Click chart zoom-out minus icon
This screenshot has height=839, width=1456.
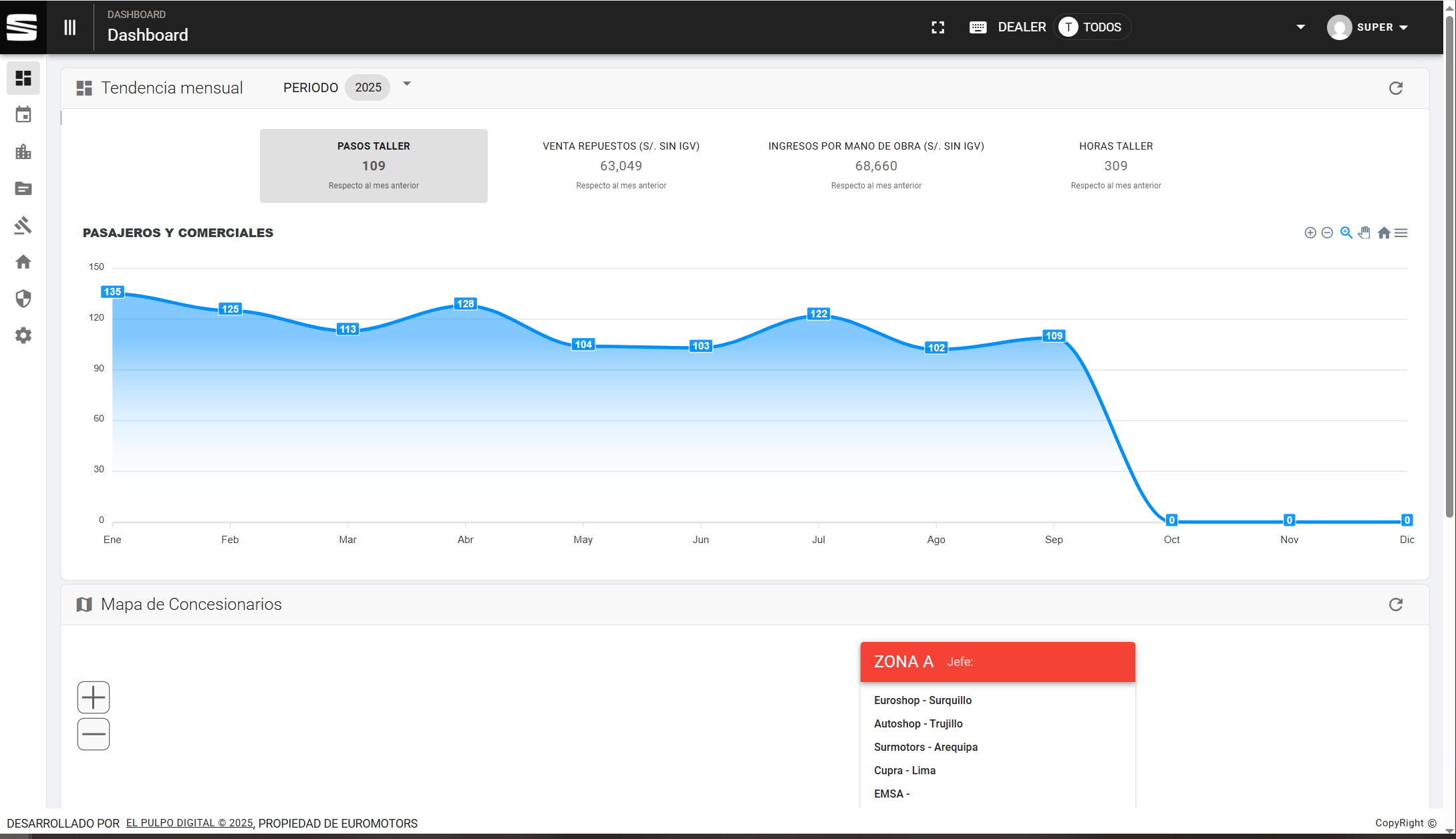[x=1327, y=232]
